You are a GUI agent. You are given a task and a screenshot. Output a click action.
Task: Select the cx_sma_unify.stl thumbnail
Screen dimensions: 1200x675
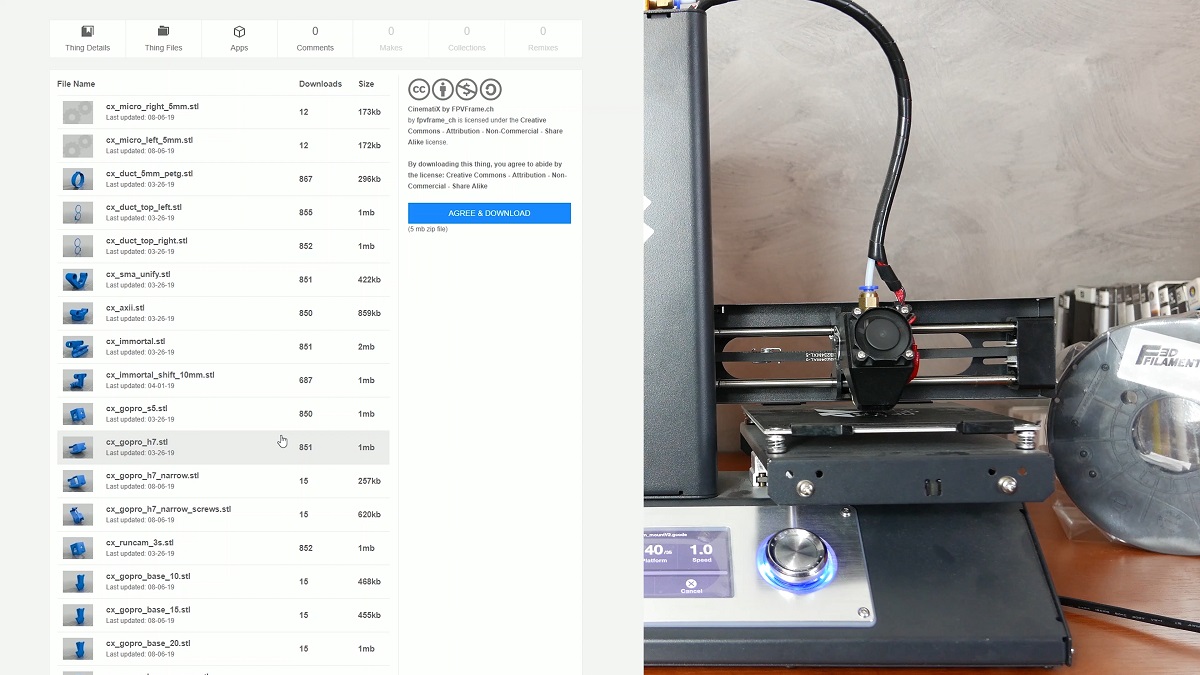coord(77,280)
